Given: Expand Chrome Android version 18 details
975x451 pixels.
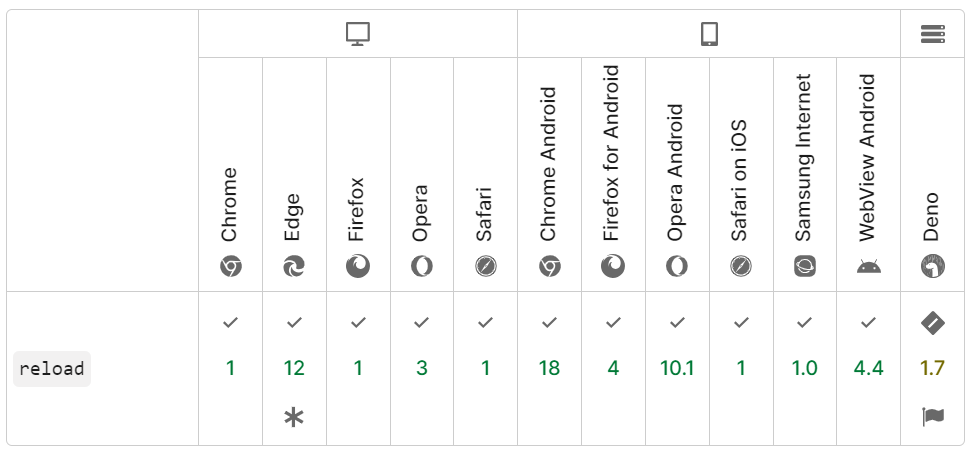Looking at the screenshot, I should (549, 368).
